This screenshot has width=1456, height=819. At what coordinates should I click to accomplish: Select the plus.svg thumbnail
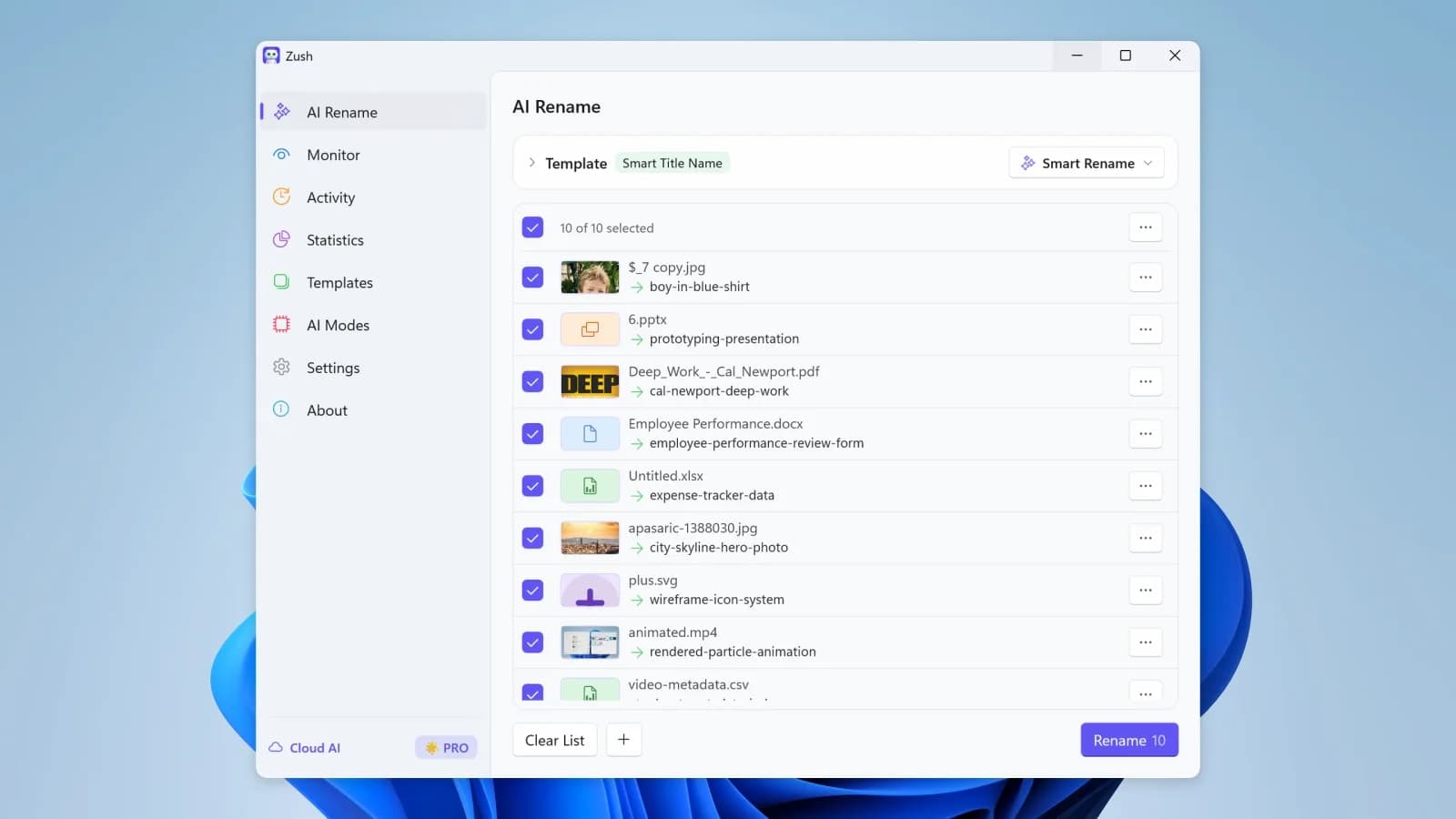pos(590,591)
